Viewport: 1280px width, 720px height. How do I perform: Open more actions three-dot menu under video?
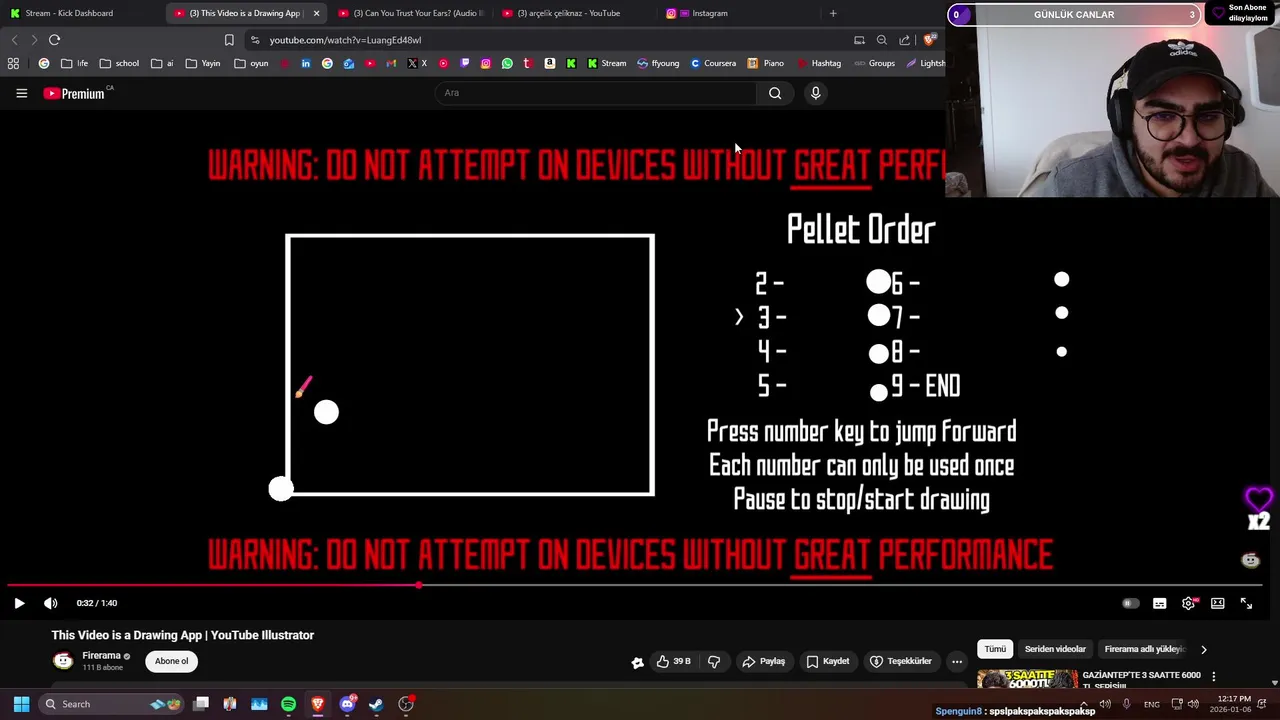(x=957, y=661)
